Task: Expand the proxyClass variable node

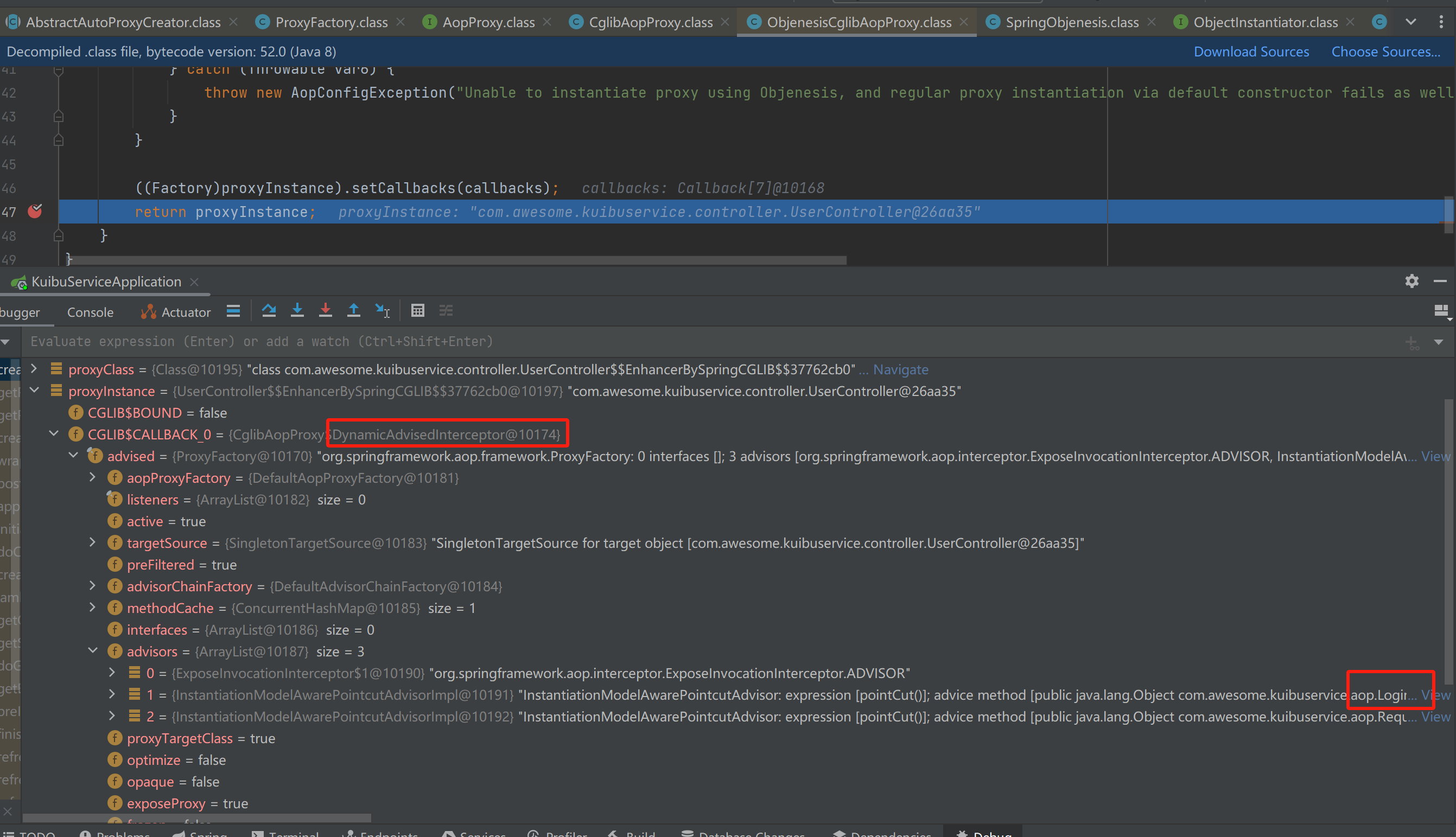Action: coord(34,369)
